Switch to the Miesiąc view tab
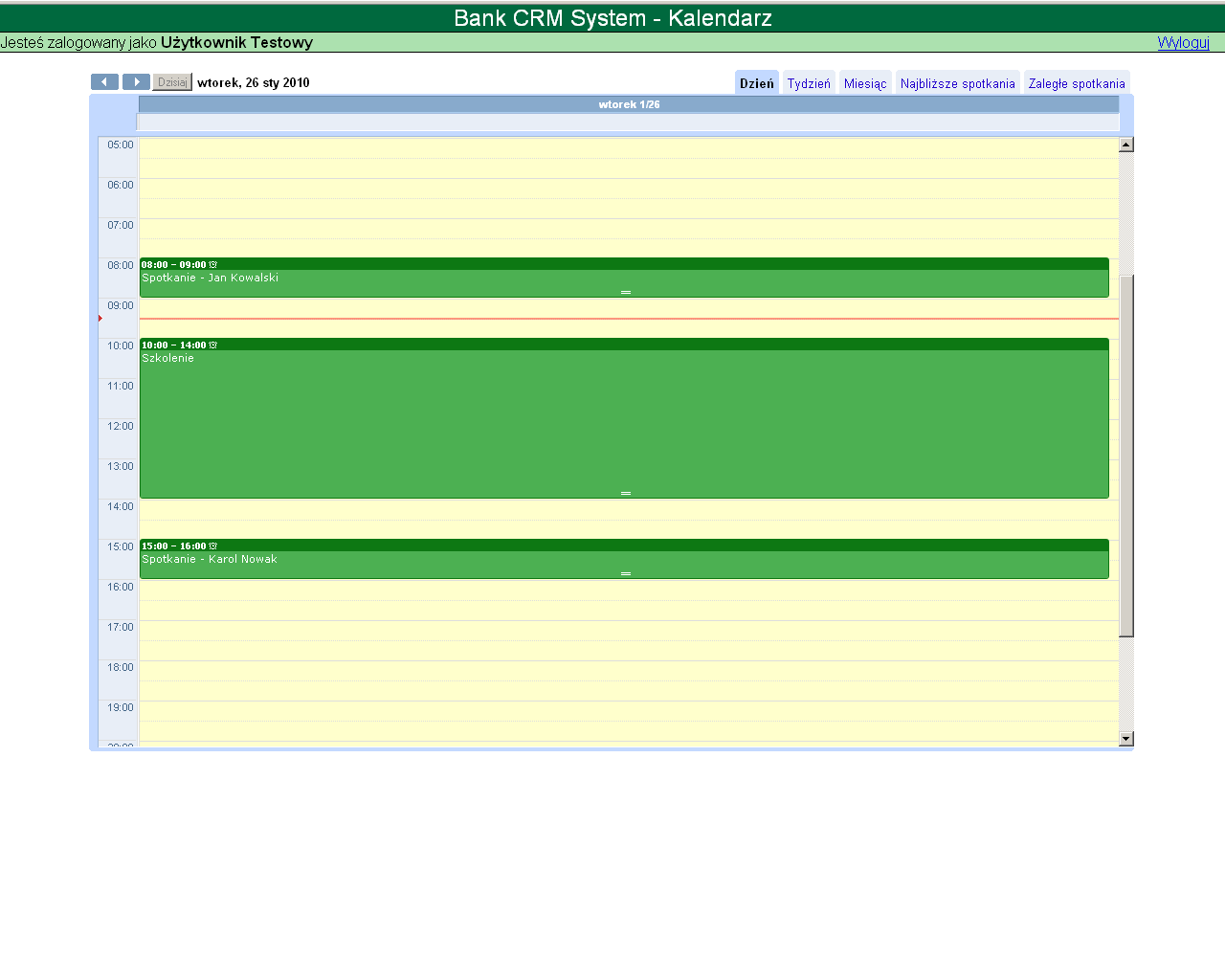The height and width of the screenshot is (980, 1225). coord(865,83)
